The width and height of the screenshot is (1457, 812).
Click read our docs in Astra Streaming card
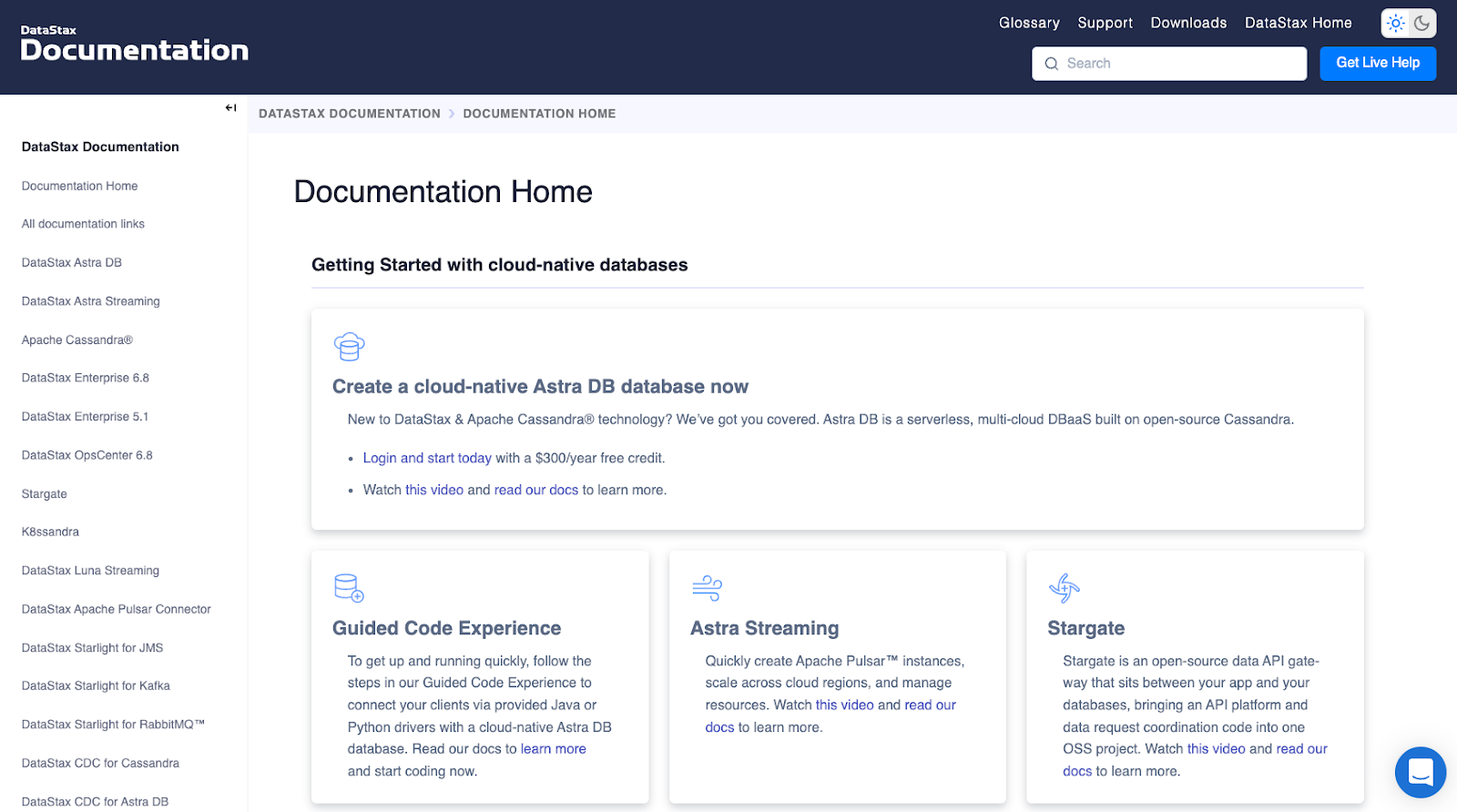point(930,705)
